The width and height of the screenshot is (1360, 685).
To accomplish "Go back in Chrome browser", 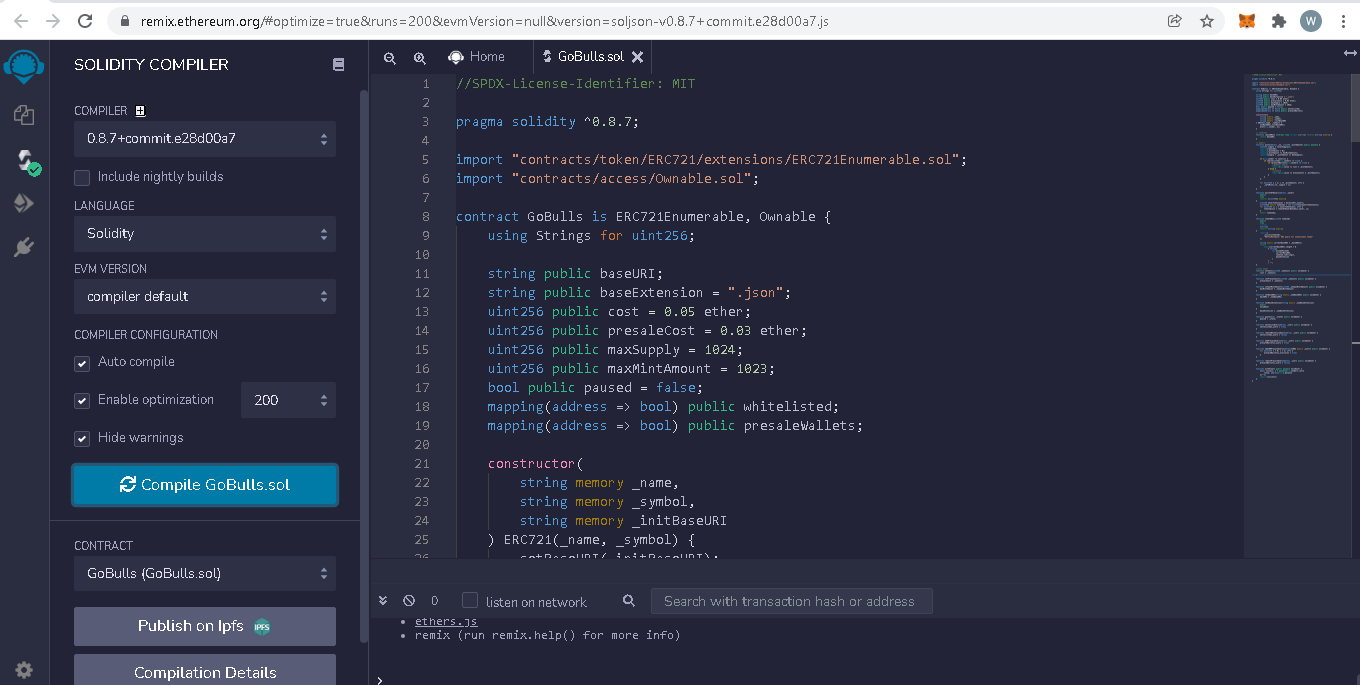I will (x=21, y=20).
